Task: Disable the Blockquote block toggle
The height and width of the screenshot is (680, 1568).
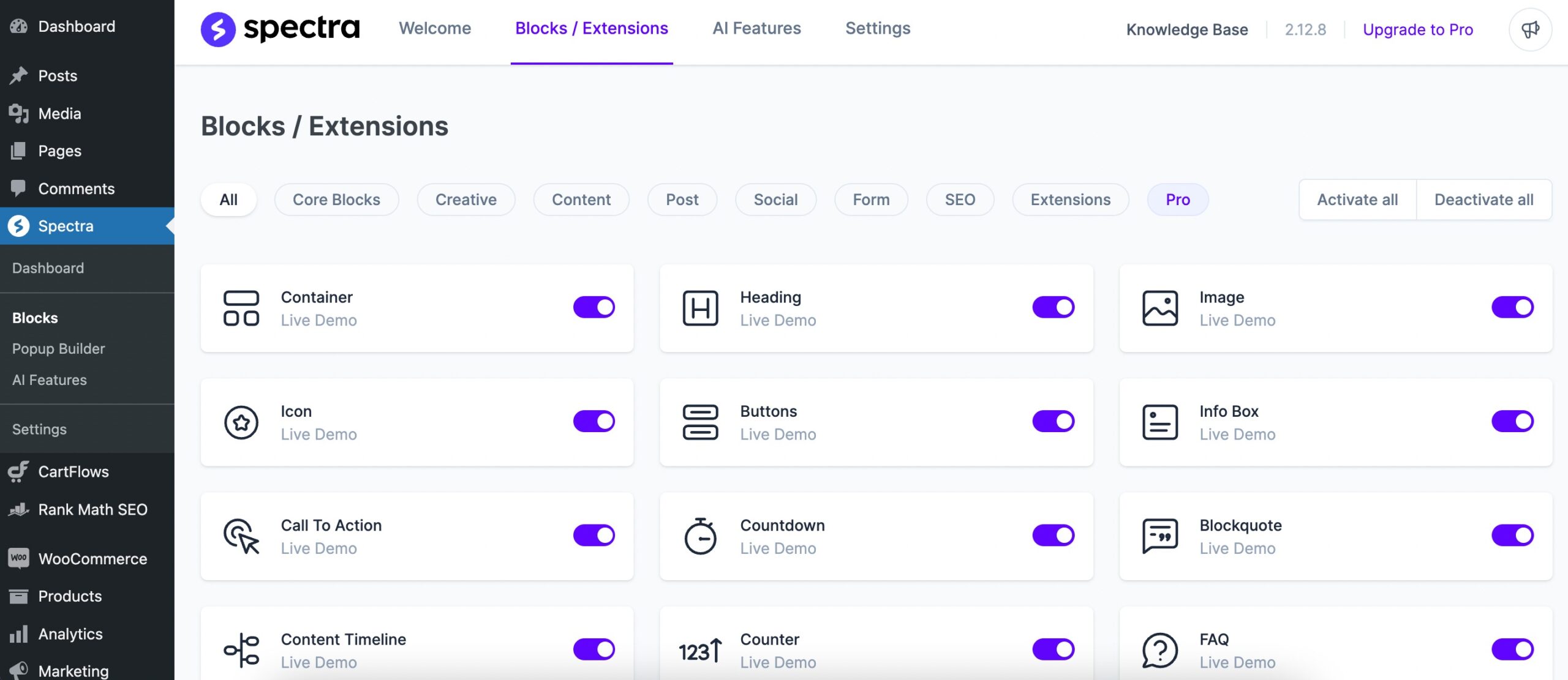Action: click(1512, 535)
